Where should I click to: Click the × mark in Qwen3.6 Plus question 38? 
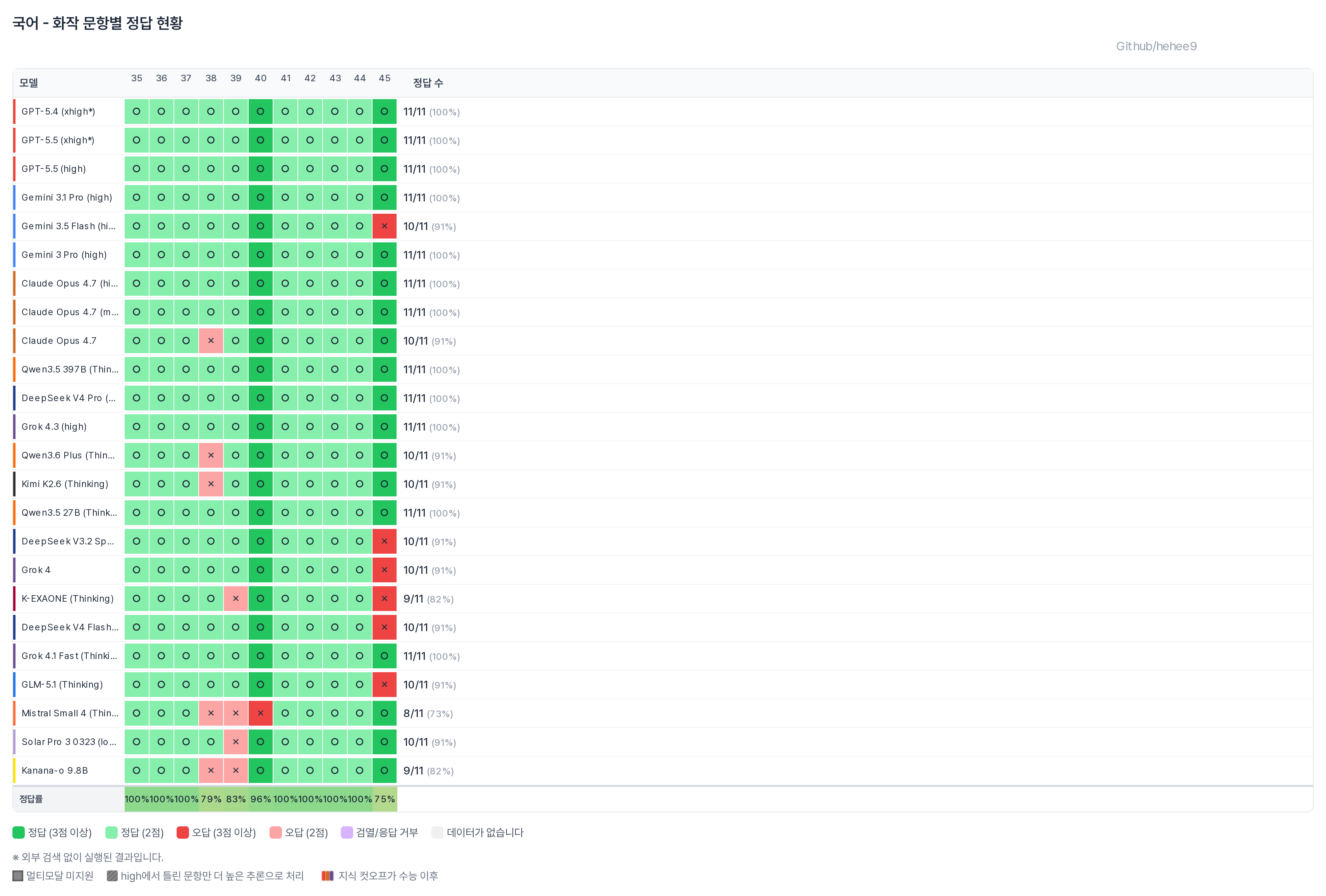(x=211, y=456)
